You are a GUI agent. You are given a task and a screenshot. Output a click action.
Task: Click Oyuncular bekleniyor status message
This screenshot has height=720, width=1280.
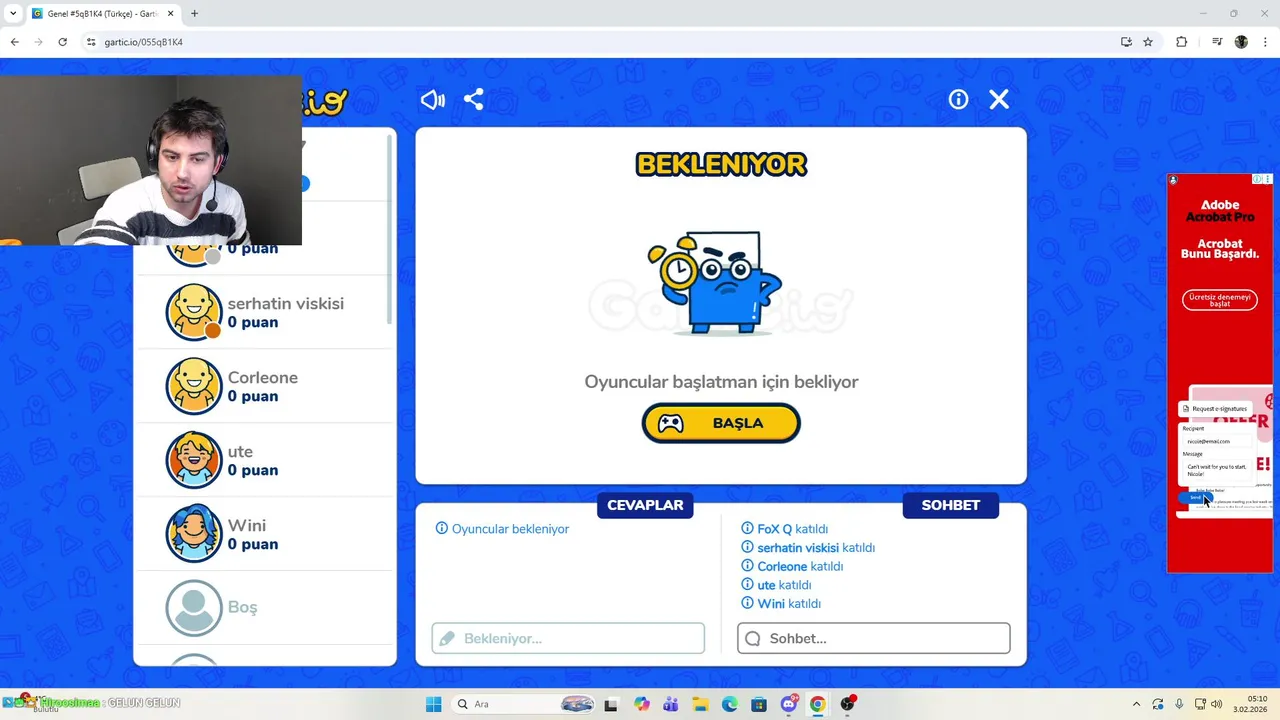[502, 529]
